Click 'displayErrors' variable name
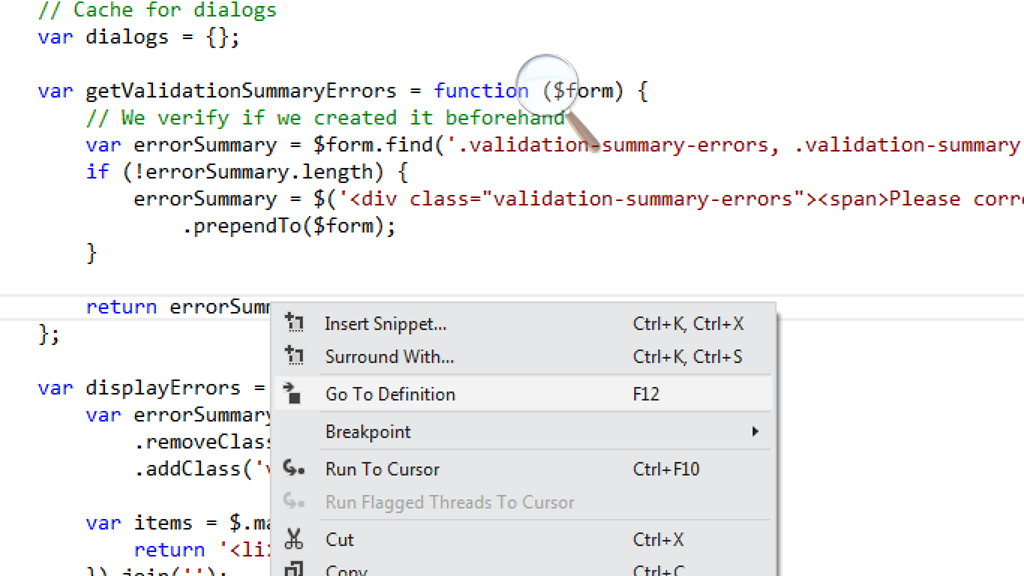1024x576 pixels. (x=163, y=388)
